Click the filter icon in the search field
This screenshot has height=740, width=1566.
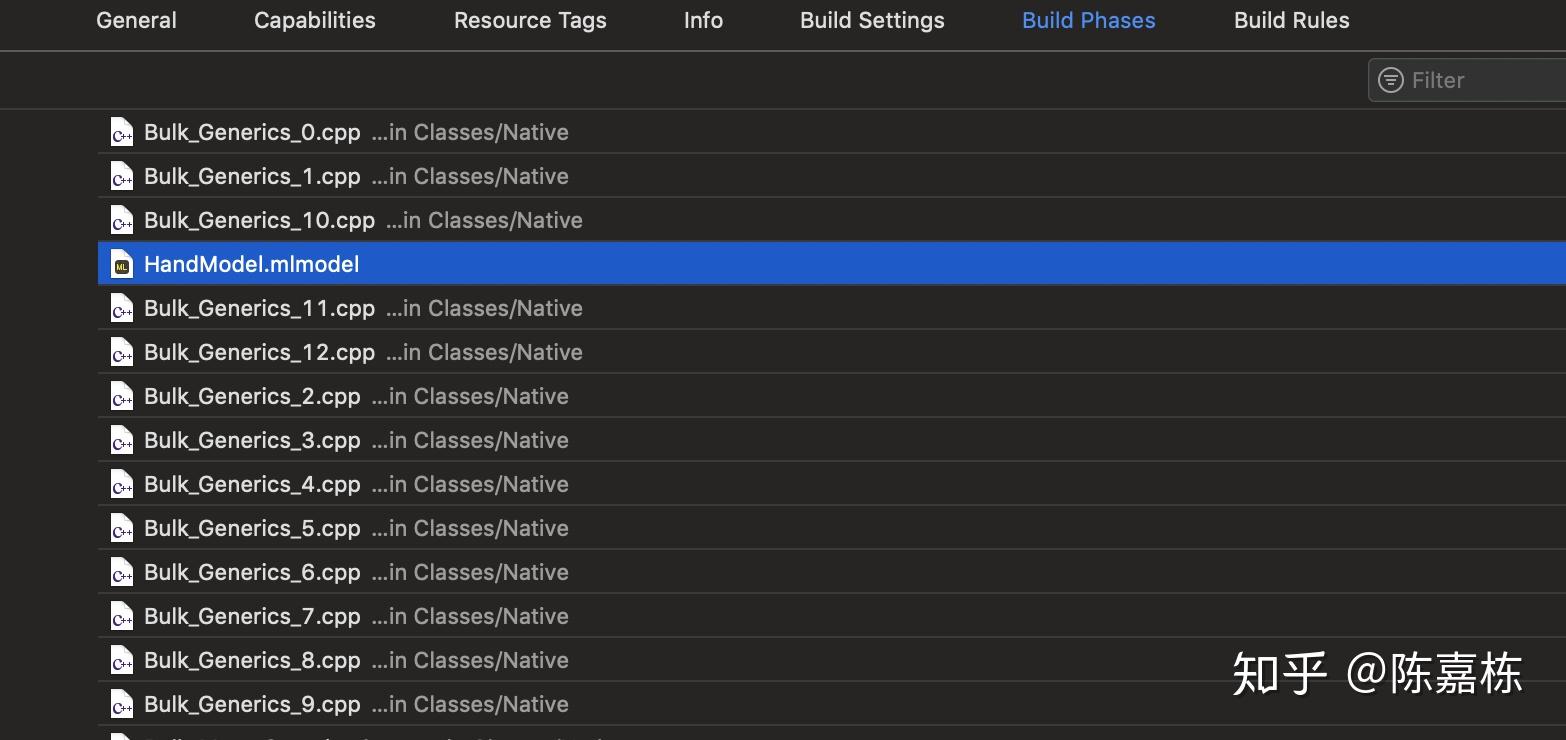click(x=1390, y=80)
